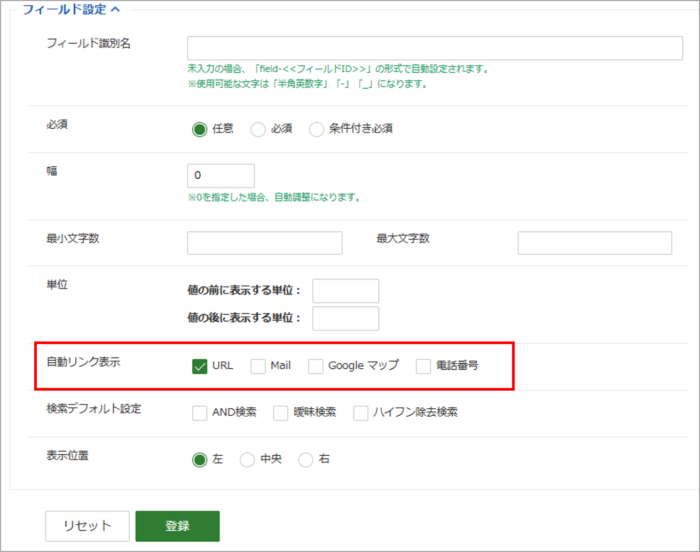
Task: Click the 最大文字数 input field
Action: pos(595,243)
